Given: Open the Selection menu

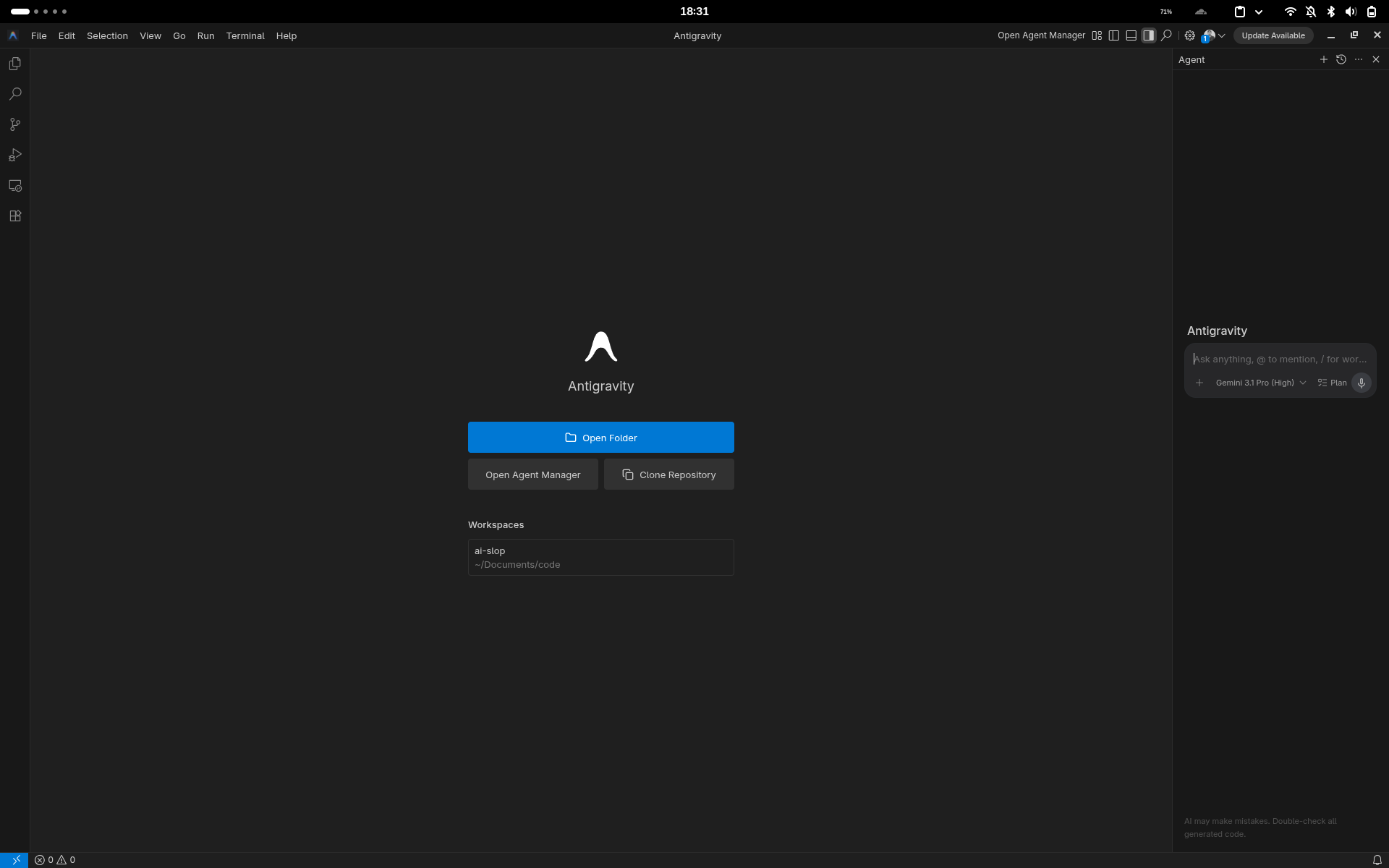Looking at the screenshot, I should (107, 35).
